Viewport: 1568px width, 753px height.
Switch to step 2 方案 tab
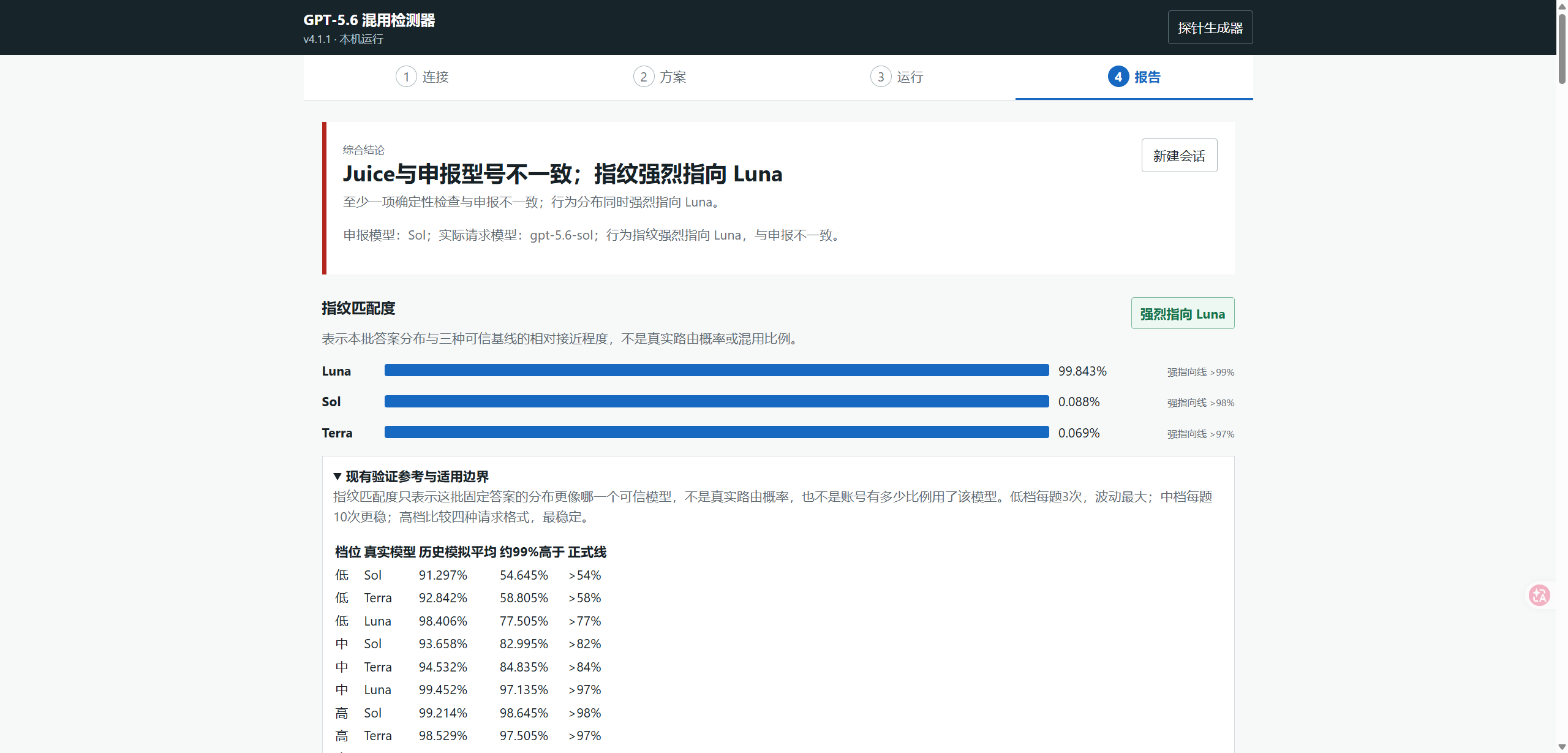(660, 77)
